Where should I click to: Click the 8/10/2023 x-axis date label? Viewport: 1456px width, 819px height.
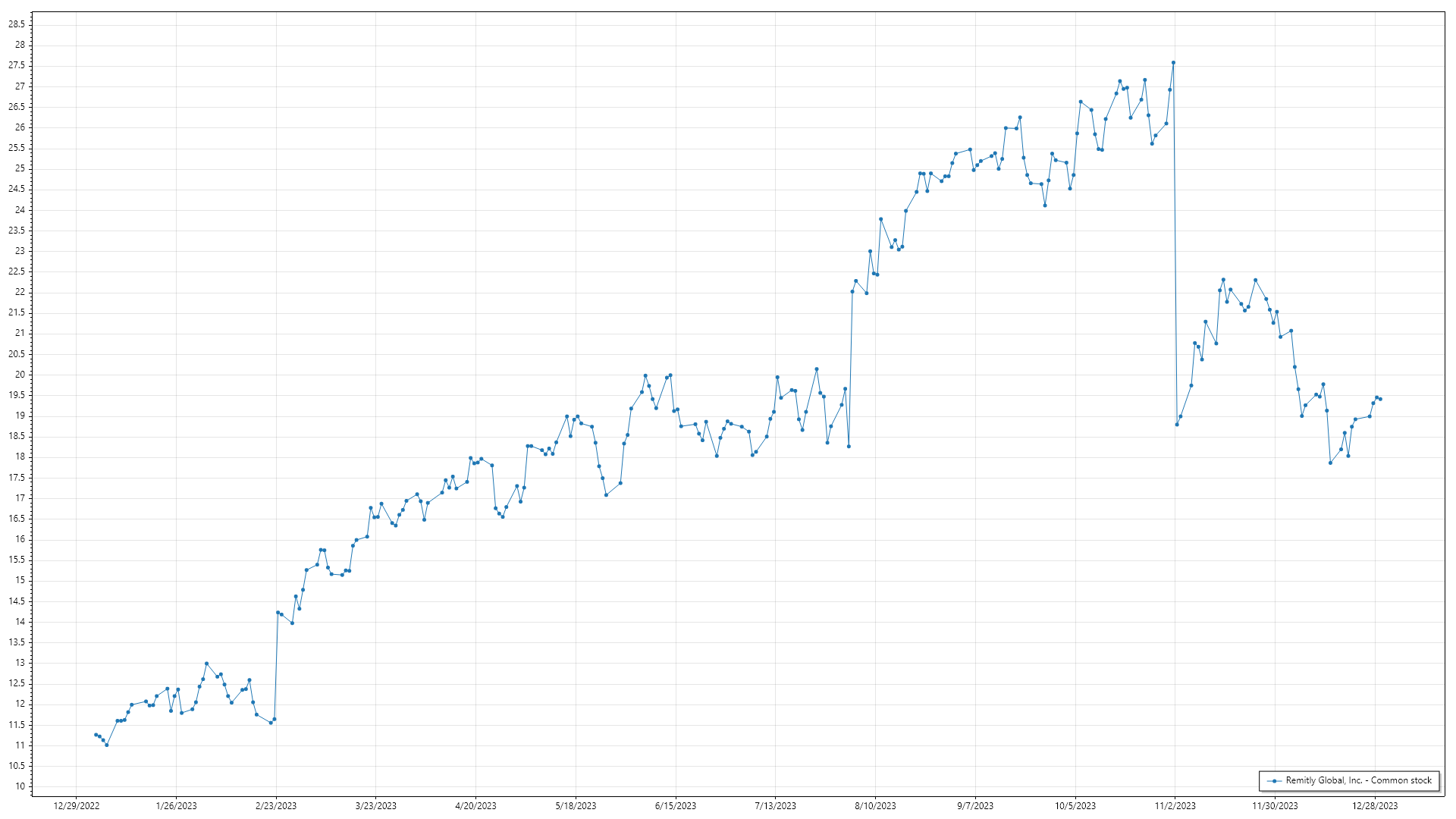[875, 806]
